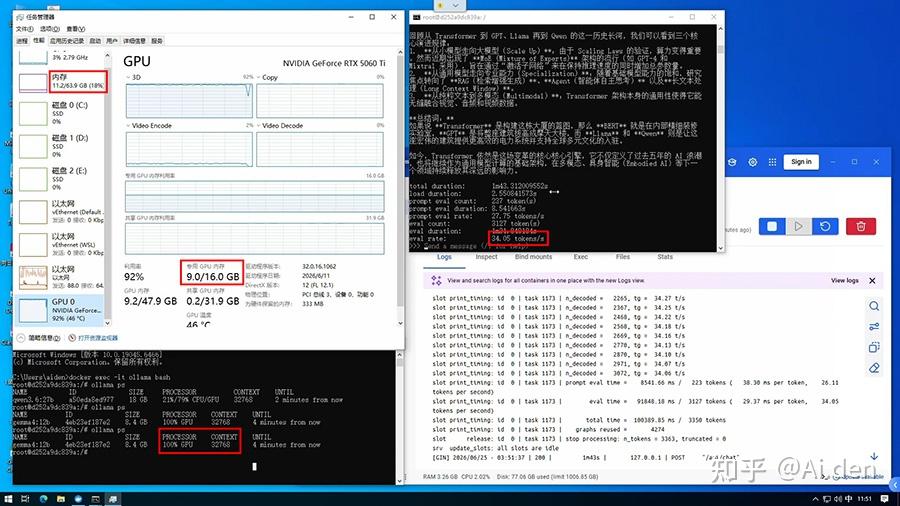Open the Video Decode graph dropdown
This screenshot has height=506, width=900.
tap(259, 126)
